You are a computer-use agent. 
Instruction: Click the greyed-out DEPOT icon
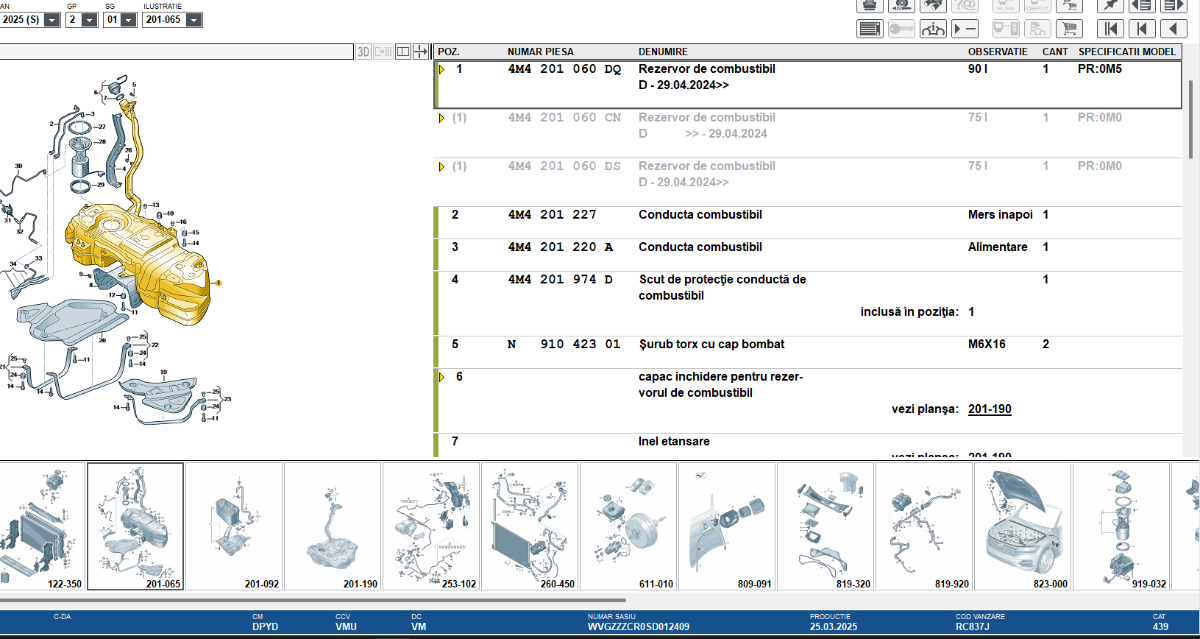tap(1037, 5)
